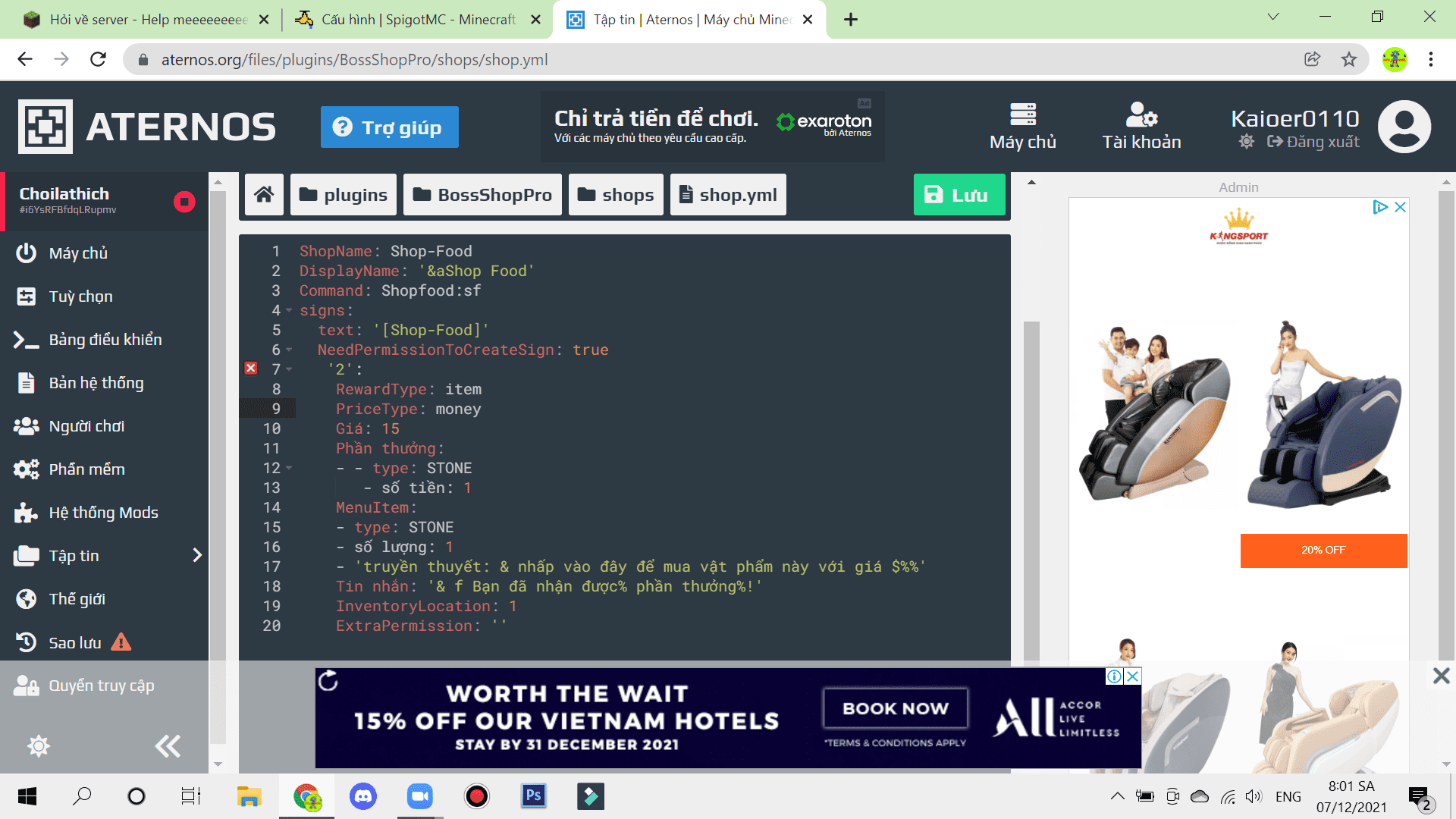Screen dimensions: 1456x819
Task: Click the Người chơi players icon
Action: pyautogui.click(x=27, y=426)
